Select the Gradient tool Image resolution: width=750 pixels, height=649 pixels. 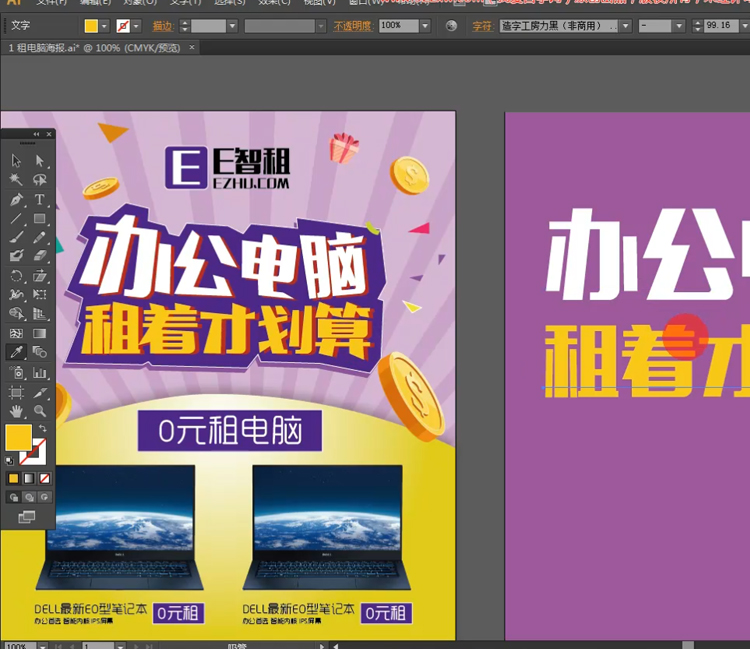tap(40, 333)
